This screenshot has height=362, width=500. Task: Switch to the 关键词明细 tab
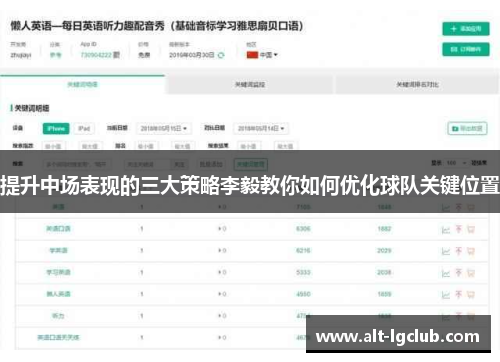pyautogui.click(x=82, y=85)
